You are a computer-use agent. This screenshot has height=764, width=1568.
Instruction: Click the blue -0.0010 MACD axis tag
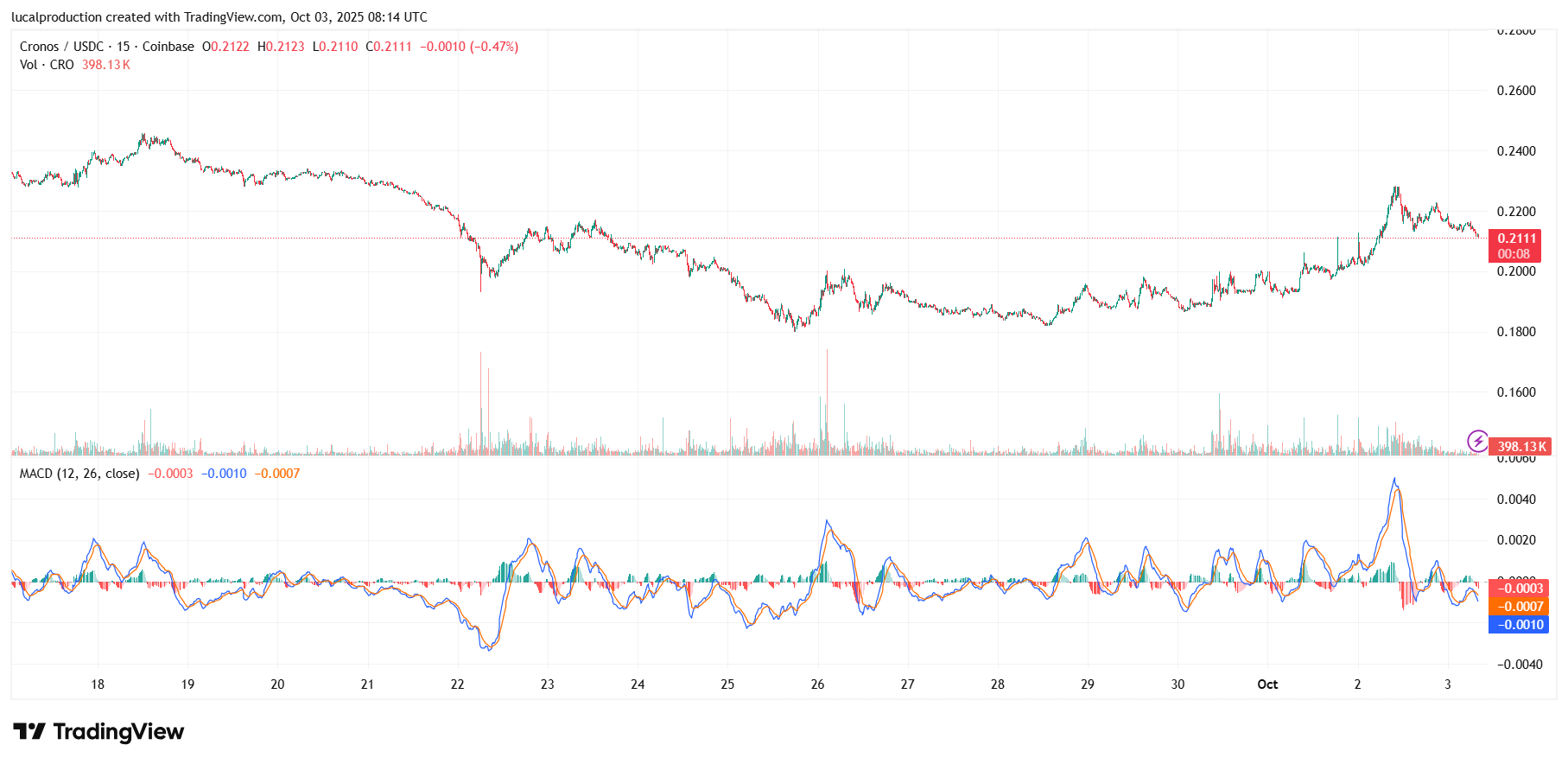pos(1519,625)
